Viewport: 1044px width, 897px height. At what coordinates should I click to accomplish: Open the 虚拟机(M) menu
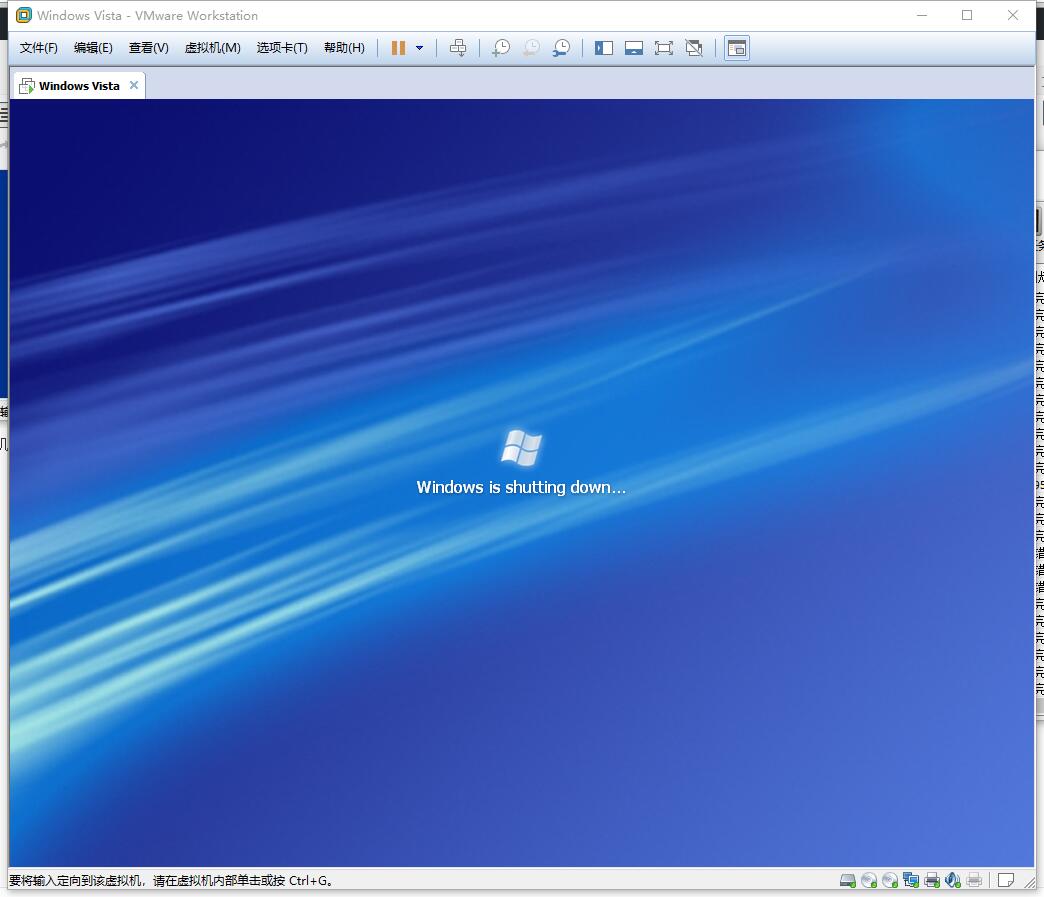[x=212, y=48]
